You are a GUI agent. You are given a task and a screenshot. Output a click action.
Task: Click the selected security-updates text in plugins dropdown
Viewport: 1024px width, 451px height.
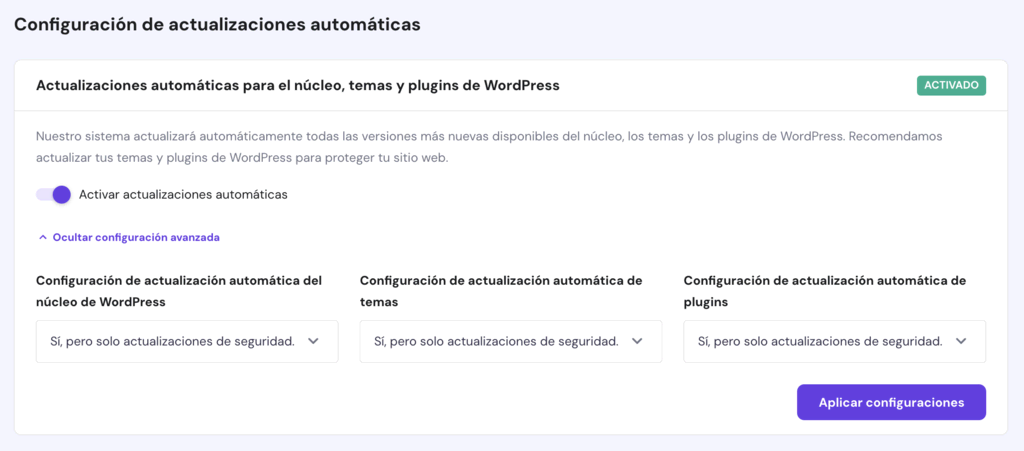click(x=820, y=341)
